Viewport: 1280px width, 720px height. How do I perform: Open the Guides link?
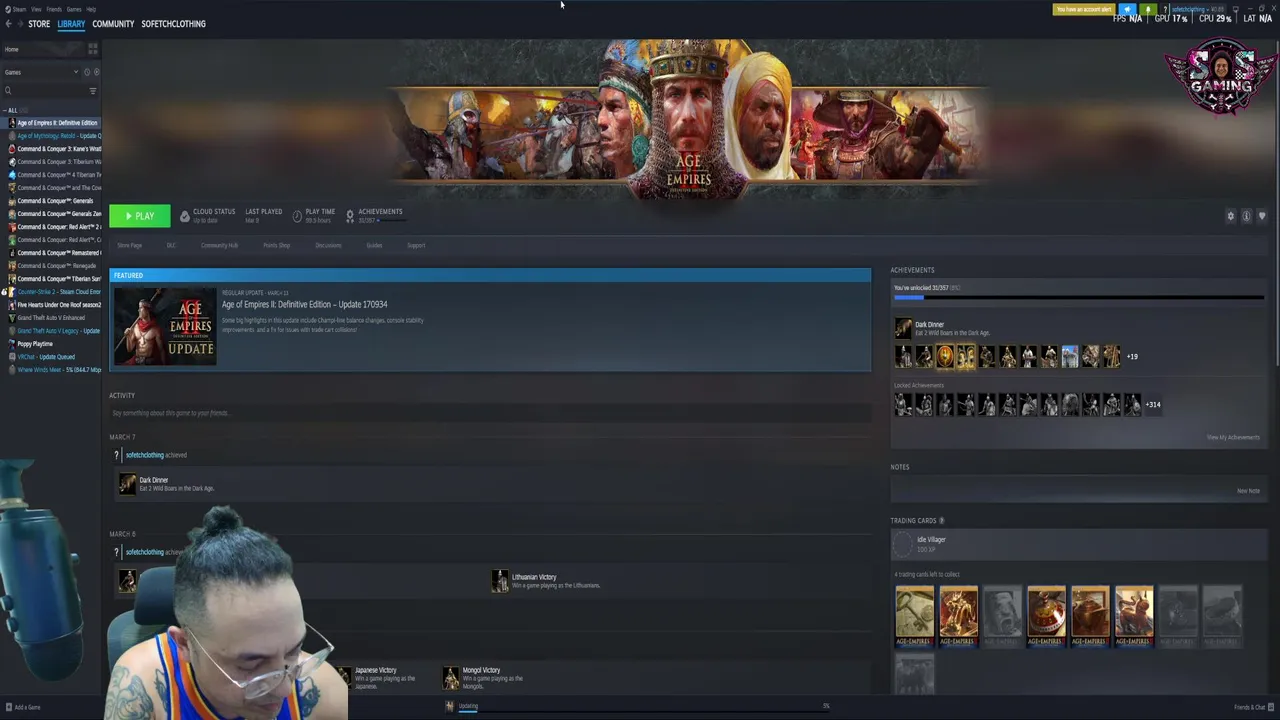click(374, 245)
